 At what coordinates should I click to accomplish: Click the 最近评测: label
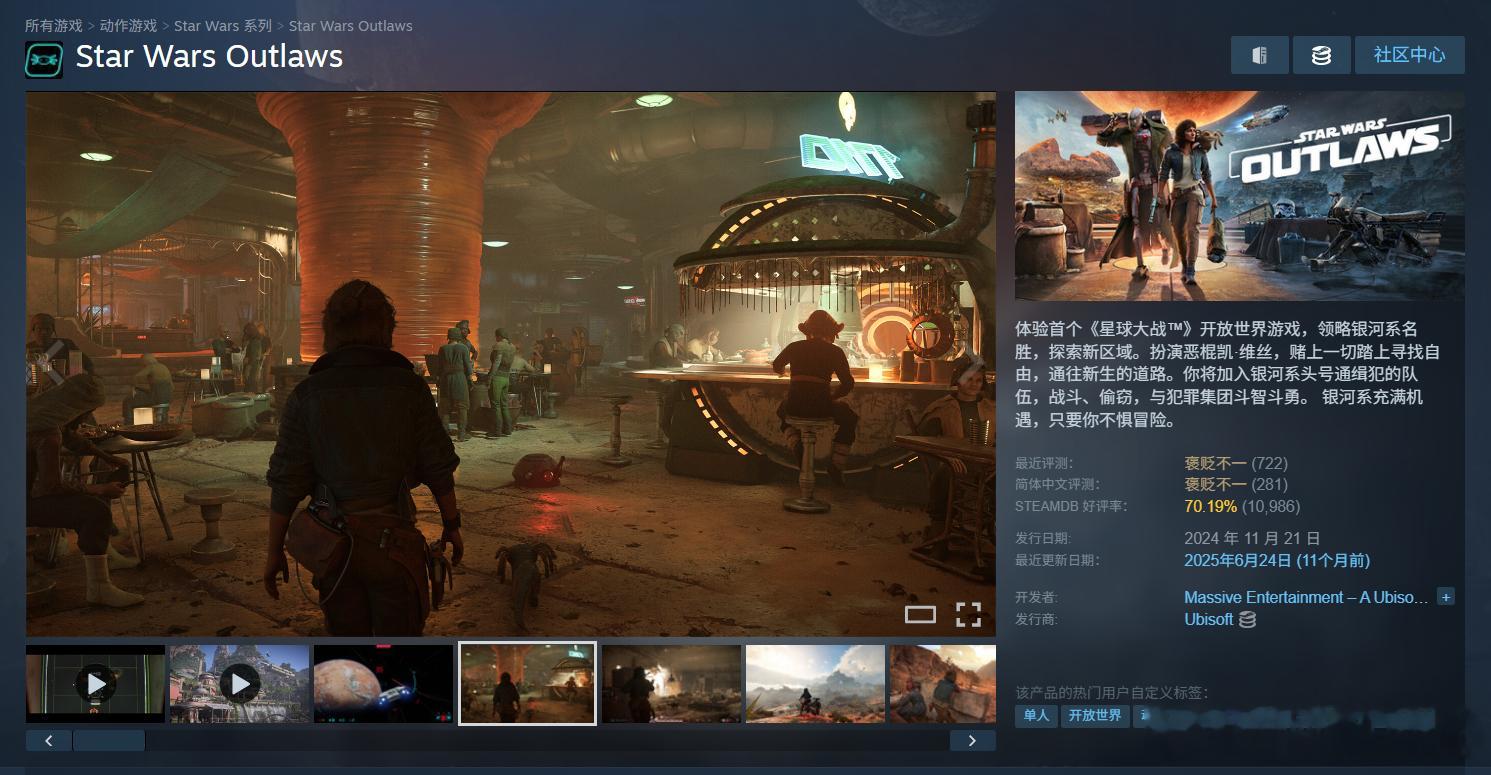(1043, 463)
